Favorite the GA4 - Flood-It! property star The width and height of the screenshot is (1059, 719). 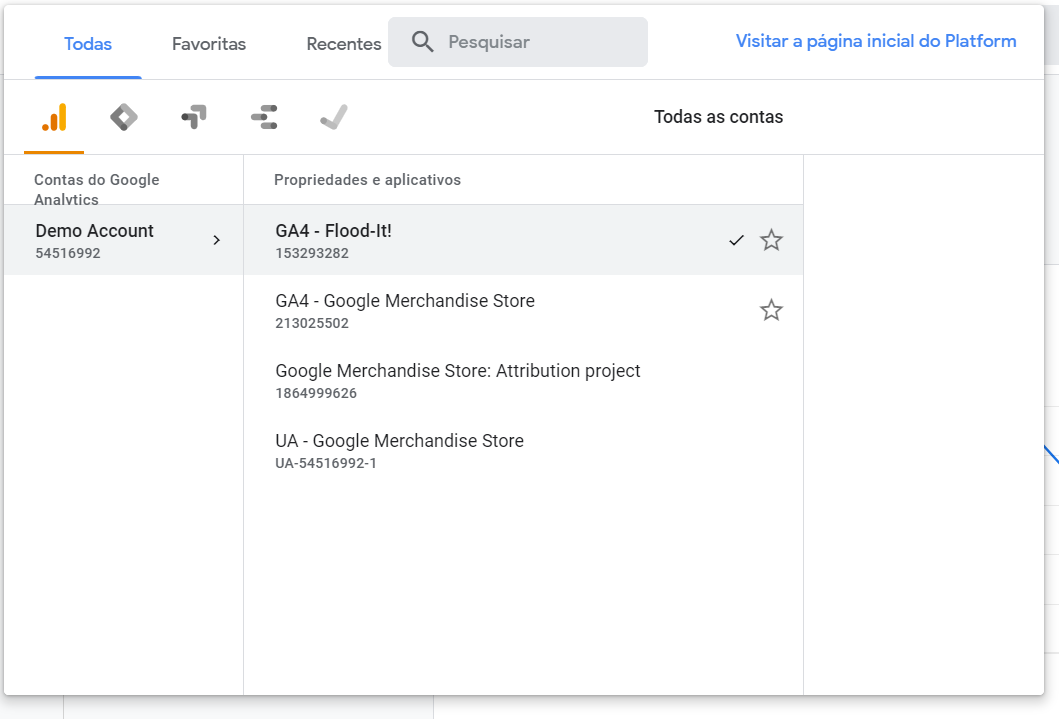point(771,240)
